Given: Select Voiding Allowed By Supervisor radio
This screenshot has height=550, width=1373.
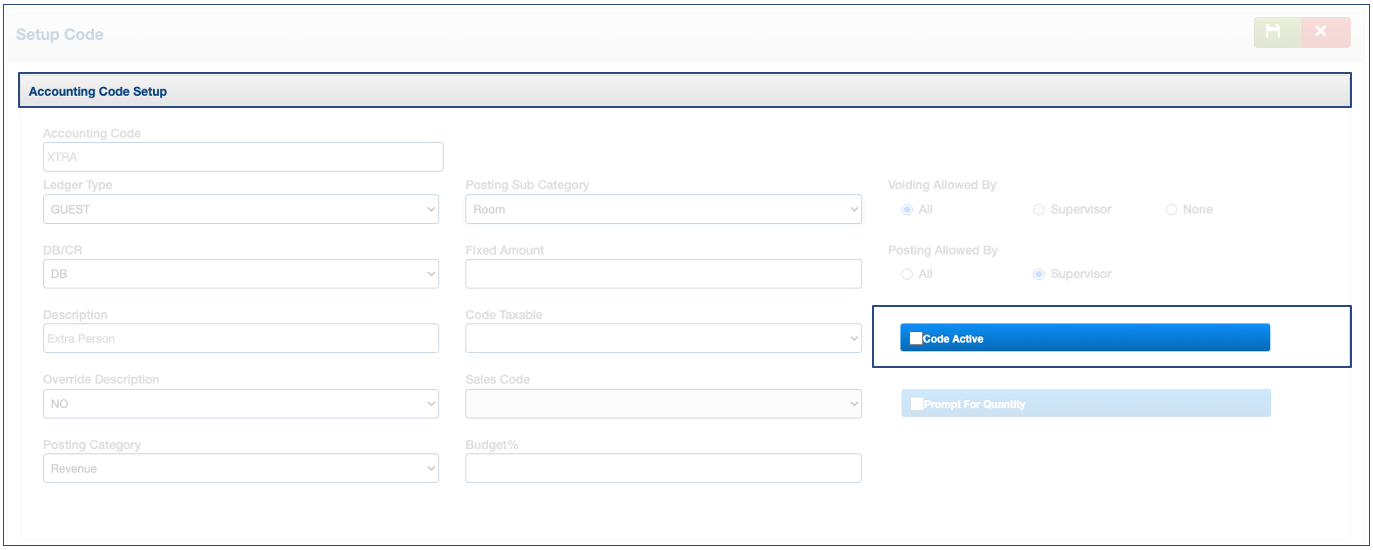Looking at the screenshot, I should point(1039,210).
